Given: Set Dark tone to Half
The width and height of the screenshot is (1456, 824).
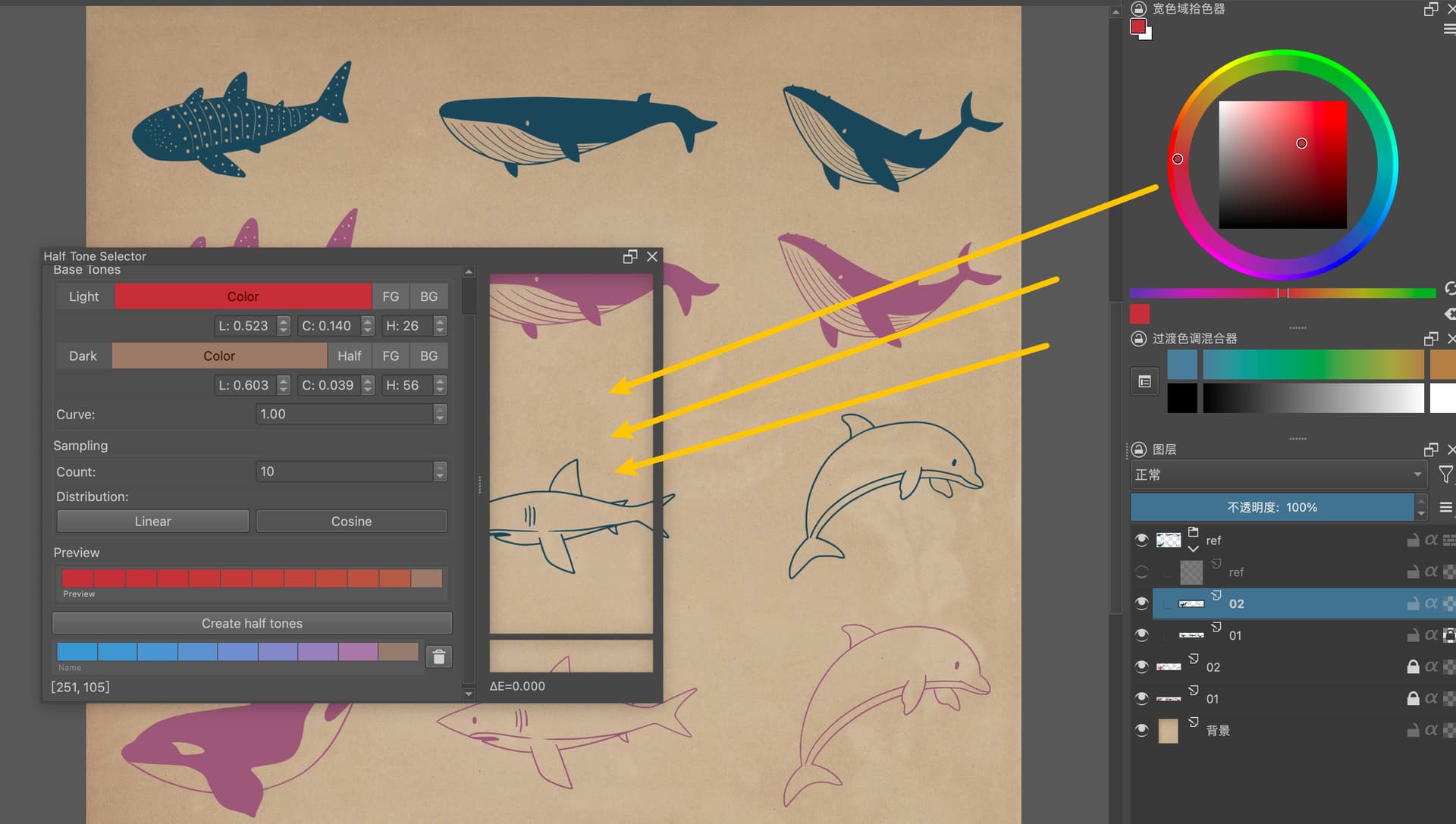Looking at the screenshot, I should [x=349, y=356].
